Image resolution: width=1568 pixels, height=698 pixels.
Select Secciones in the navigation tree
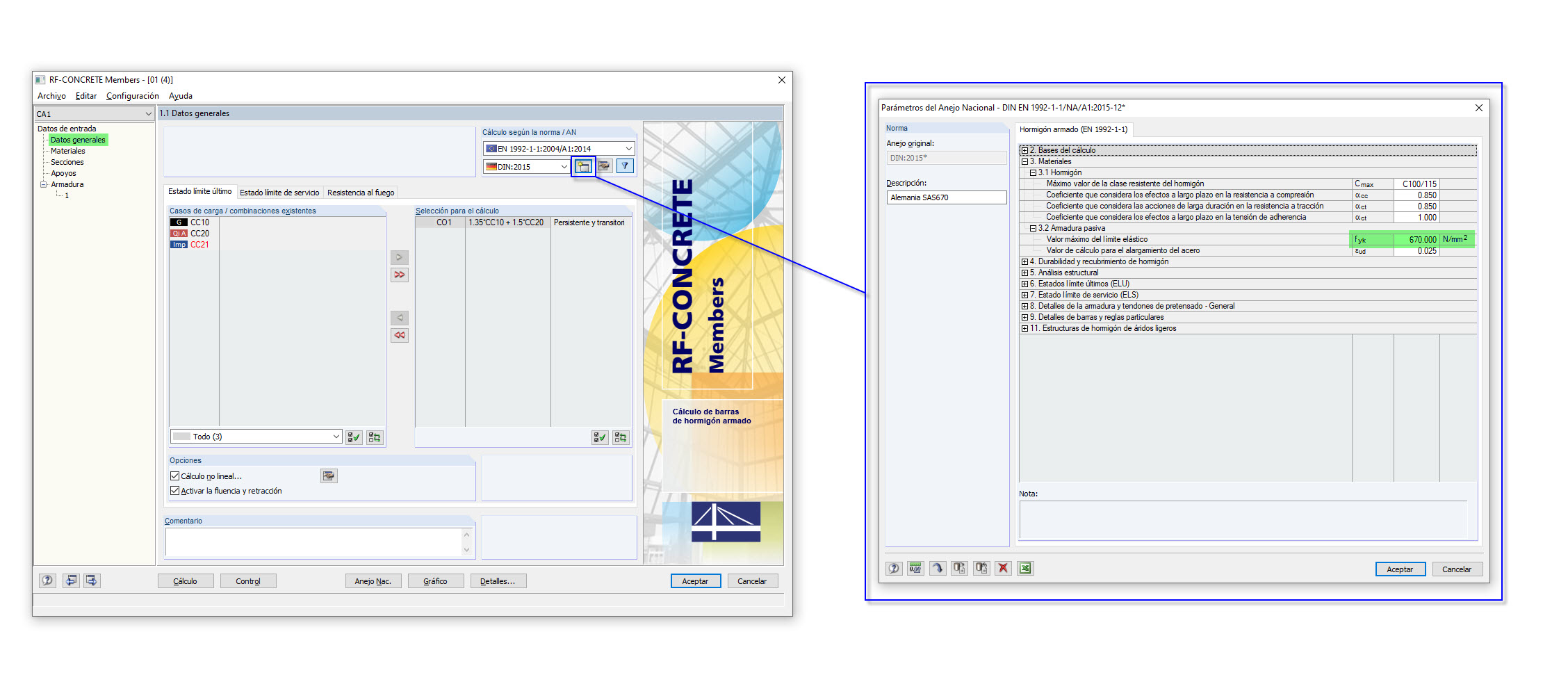tap(67, 162)
